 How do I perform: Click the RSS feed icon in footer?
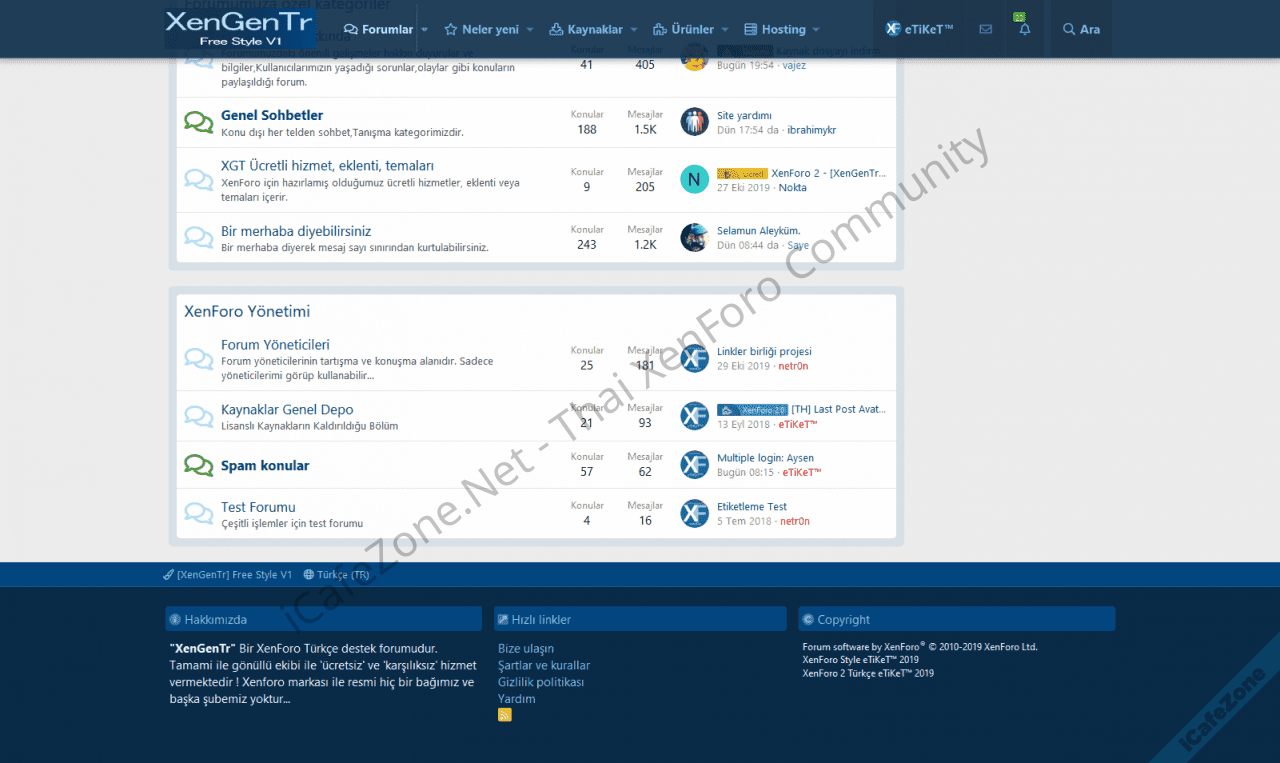point(505,715)
